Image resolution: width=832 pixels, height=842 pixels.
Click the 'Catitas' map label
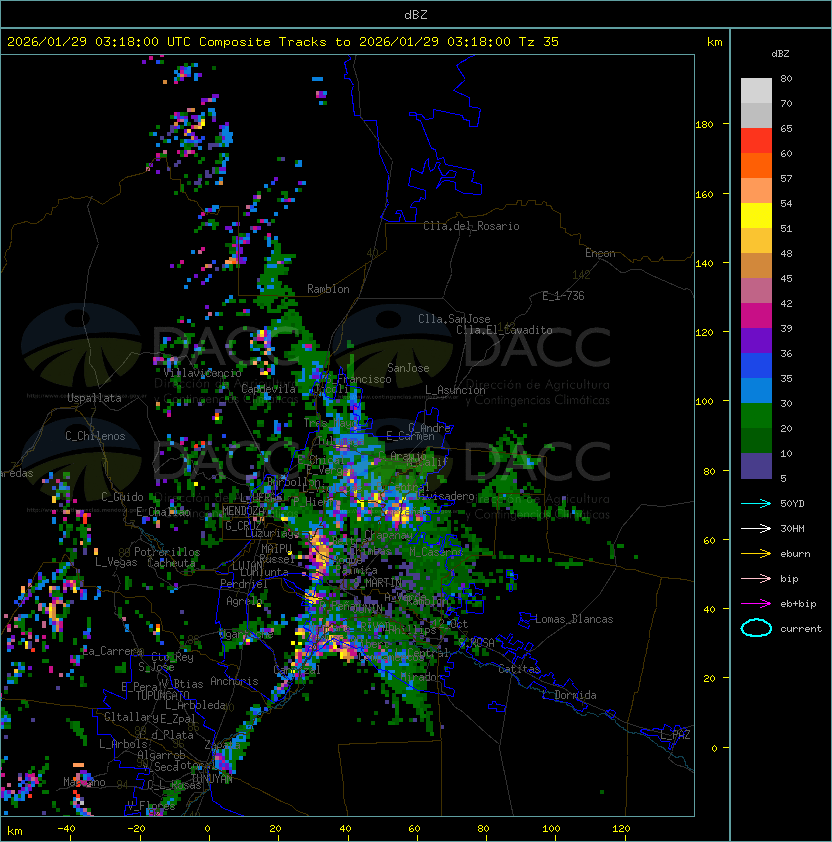[519, 669]
